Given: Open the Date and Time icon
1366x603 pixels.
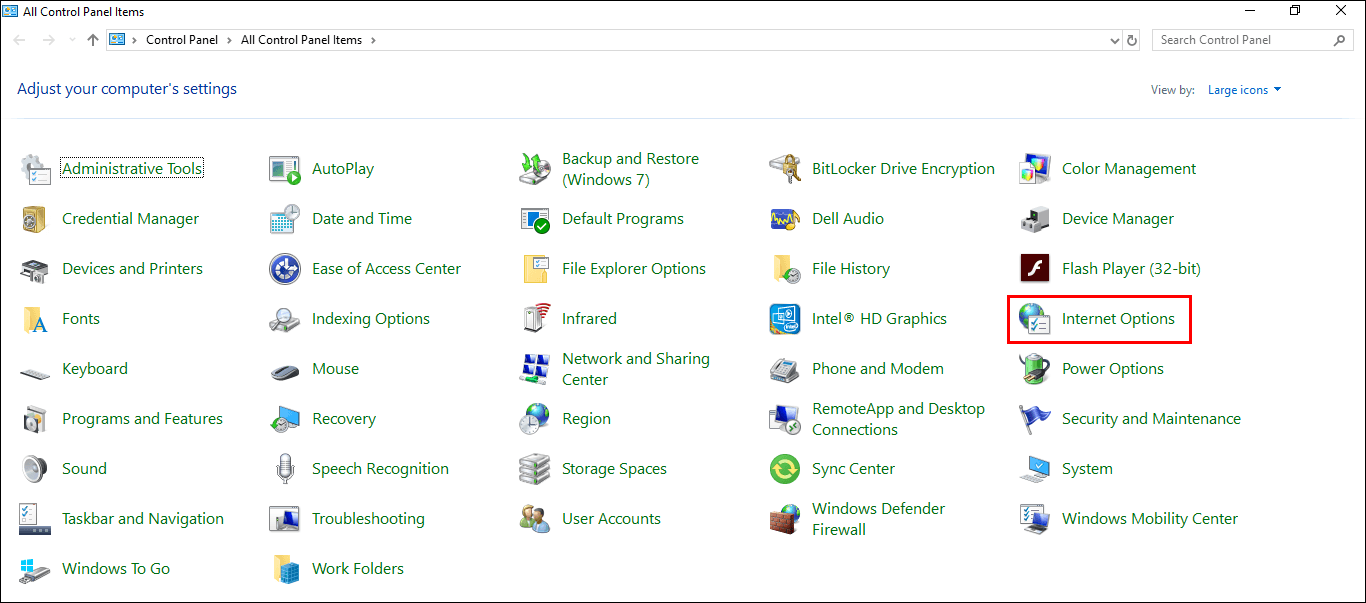Looking at the screenshot, I should pos(285,219).
